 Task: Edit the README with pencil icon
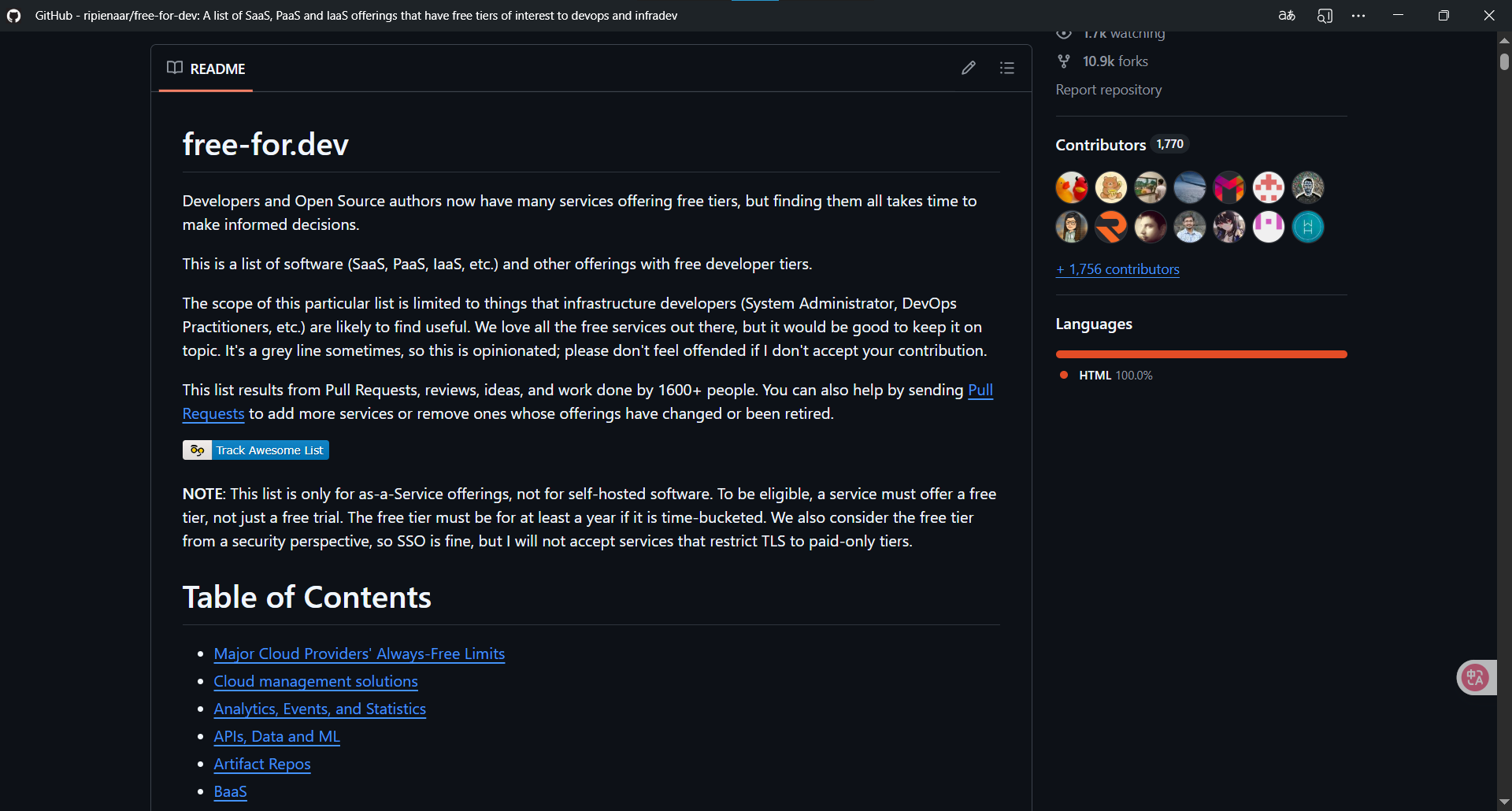point(969,68)
